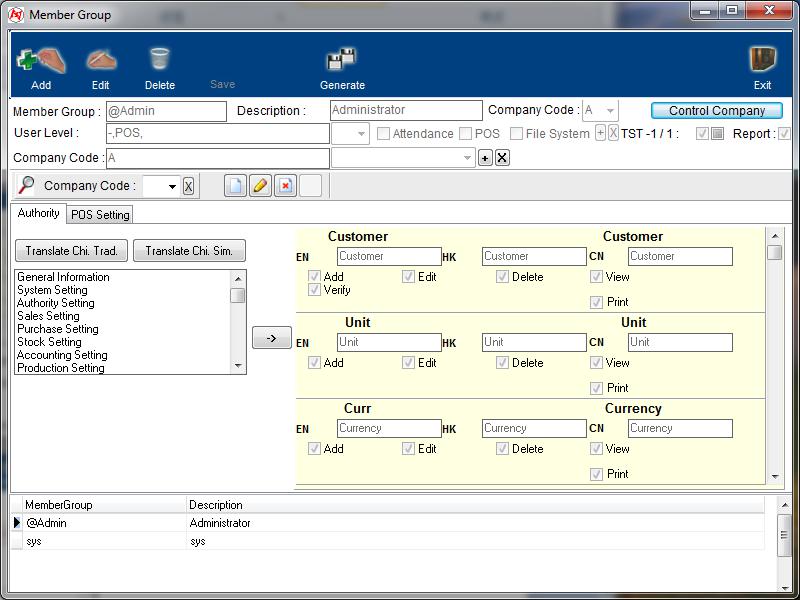Open the top Company Code dropdown showing A
The width and height of the screenshot is (800, 600).
pyautogui.click(x=610, y=111)
